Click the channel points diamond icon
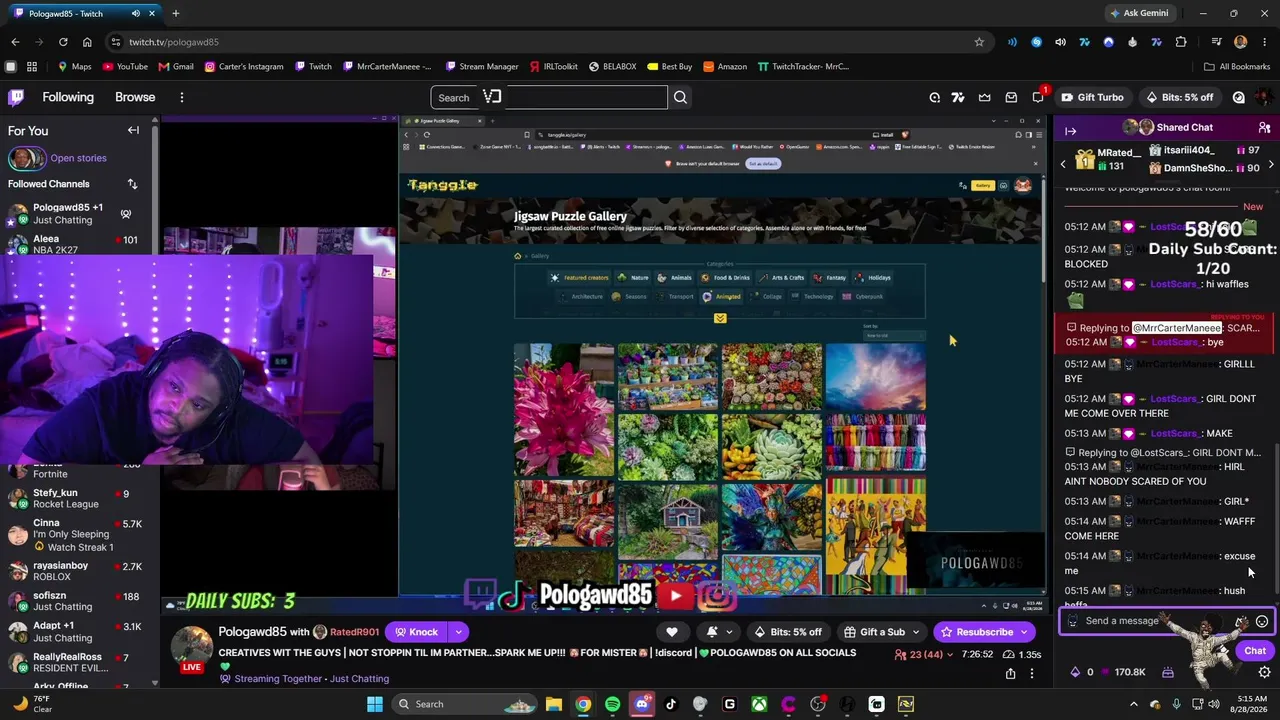1280x720 pixels. 1075,672
